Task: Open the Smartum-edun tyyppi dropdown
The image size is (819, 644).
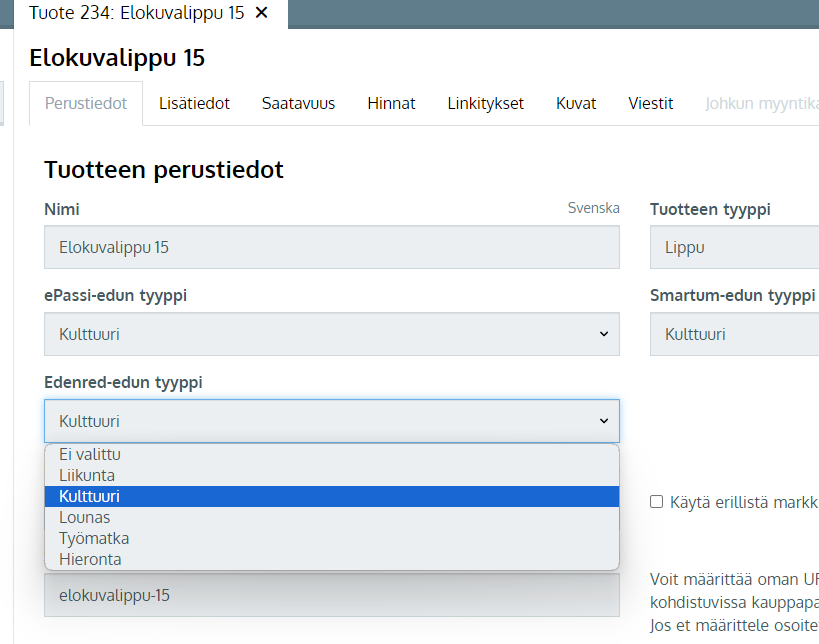Action: pyautogui.click(x=734, y=334)
